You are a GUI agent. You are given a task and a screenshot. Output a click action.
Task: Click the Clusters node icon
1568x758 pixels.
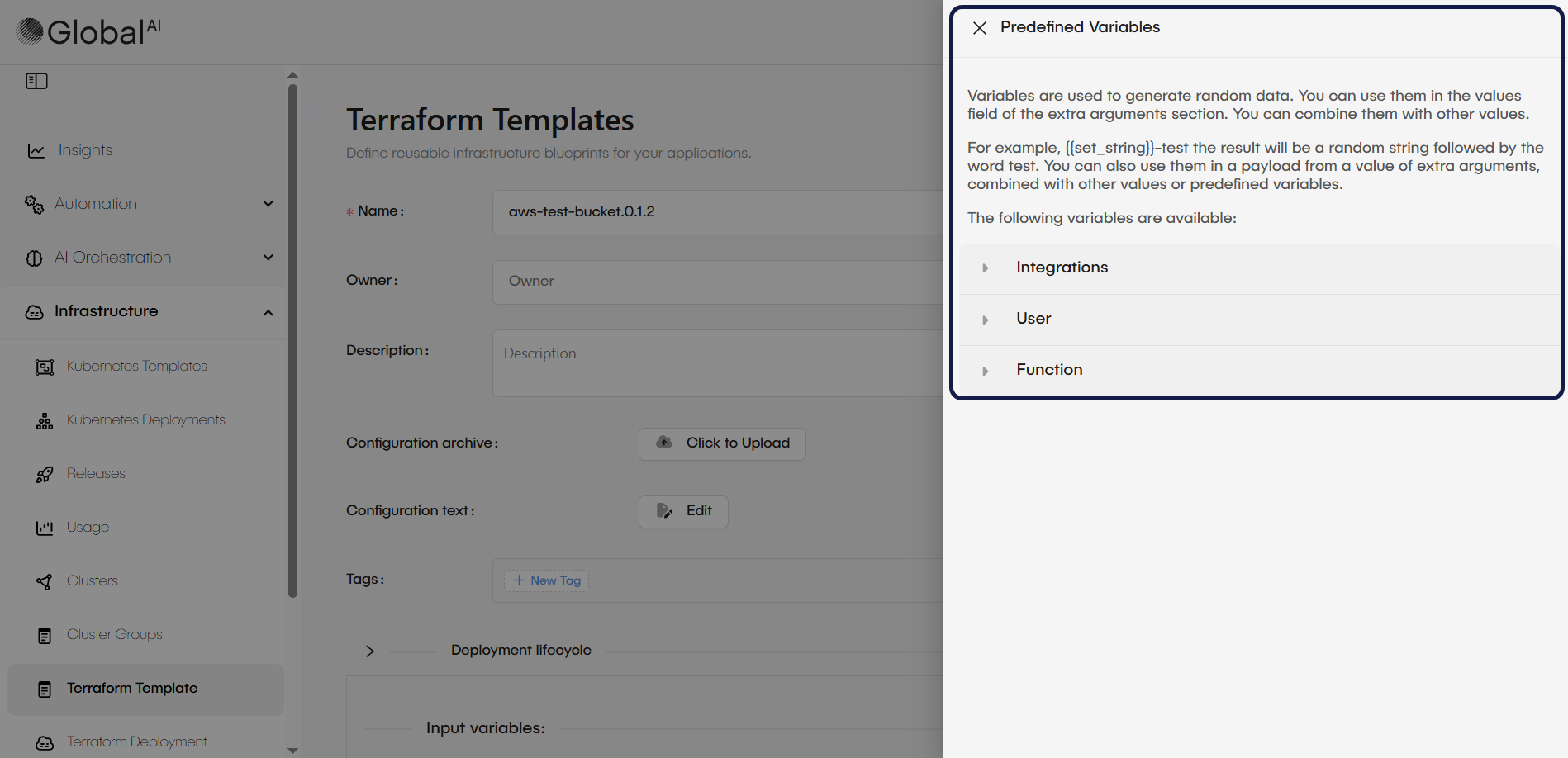click(45, 582)
